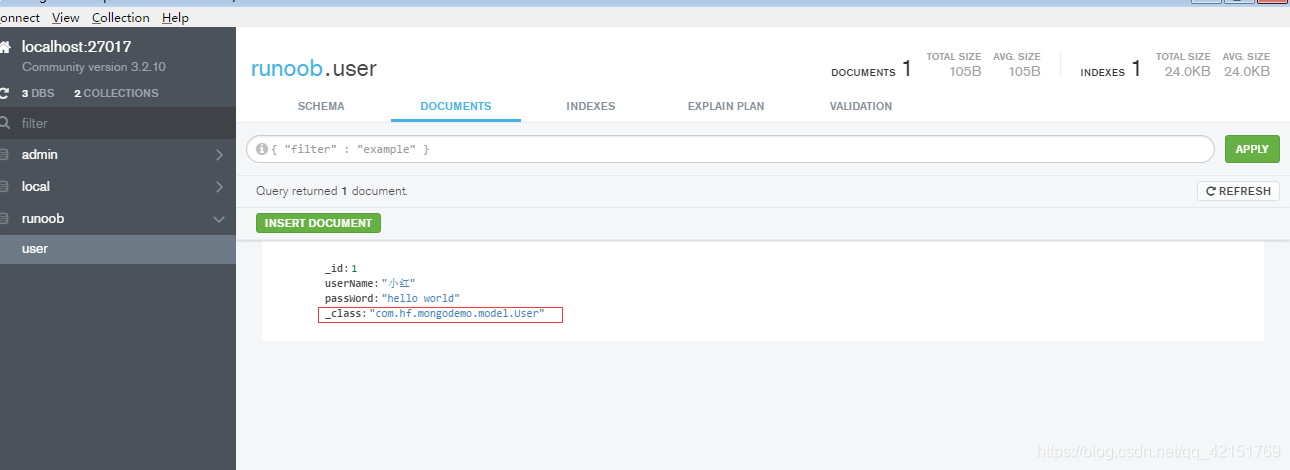Click the 2 COLLECTIONS counter
This screenshot has width=1290, height=470.
[116, 93]
